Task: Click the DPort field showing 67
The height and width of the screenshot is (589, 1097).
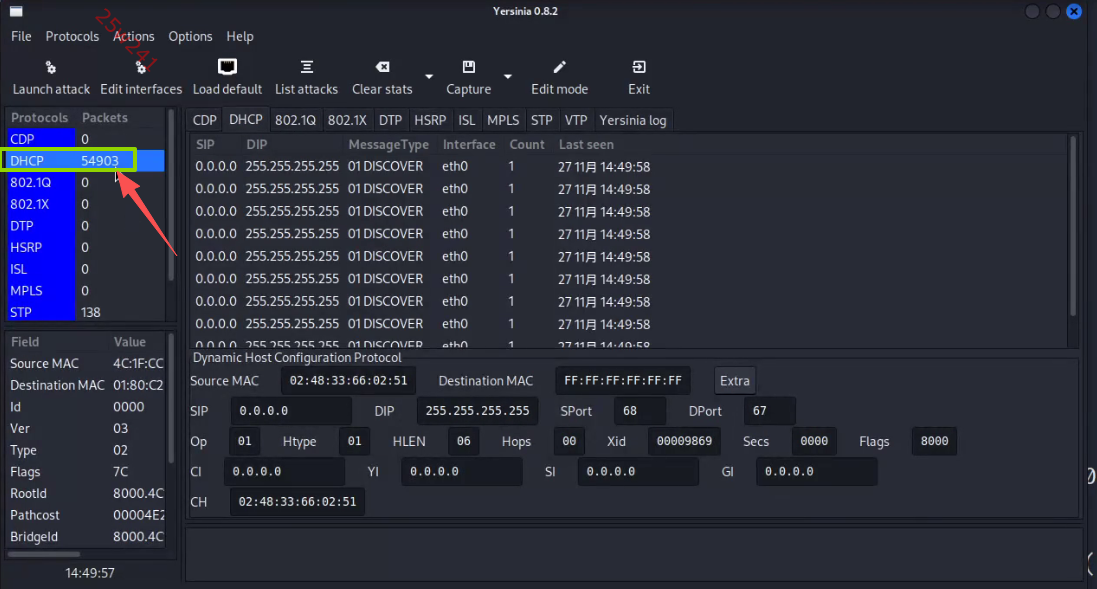Action: (770, 411)
